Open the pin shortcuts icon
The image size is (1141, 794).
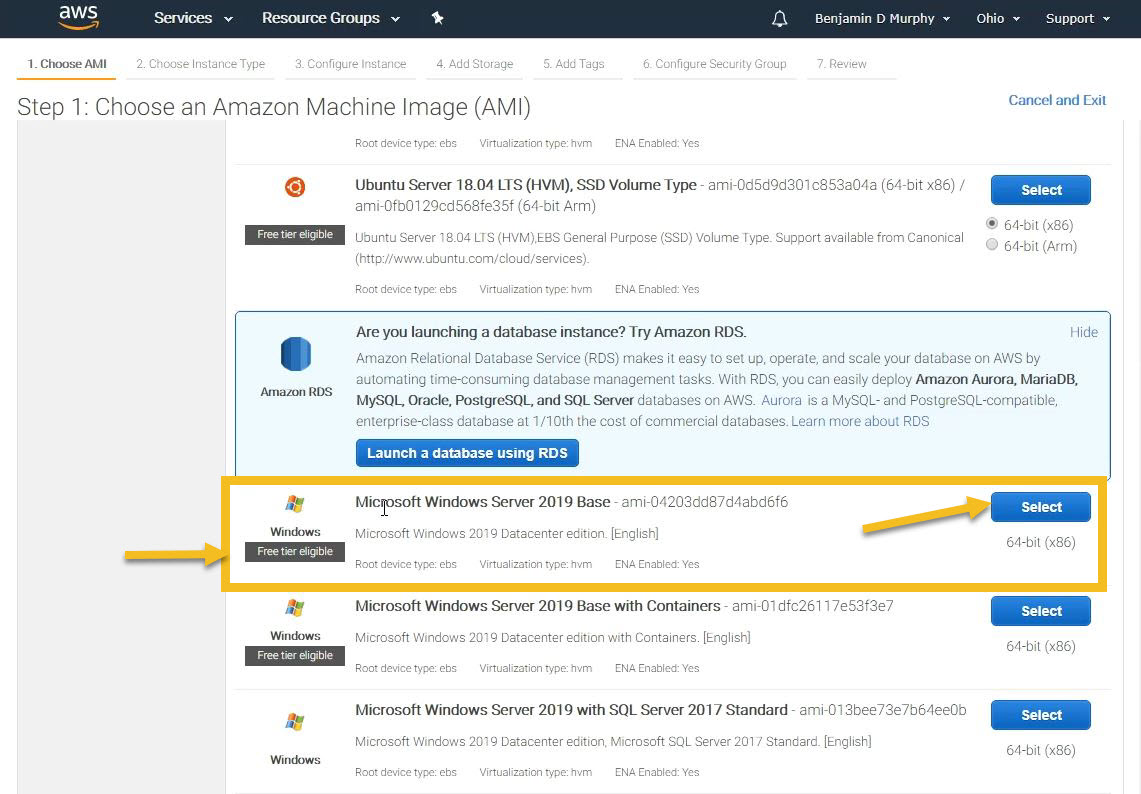(x=437, y=18)
